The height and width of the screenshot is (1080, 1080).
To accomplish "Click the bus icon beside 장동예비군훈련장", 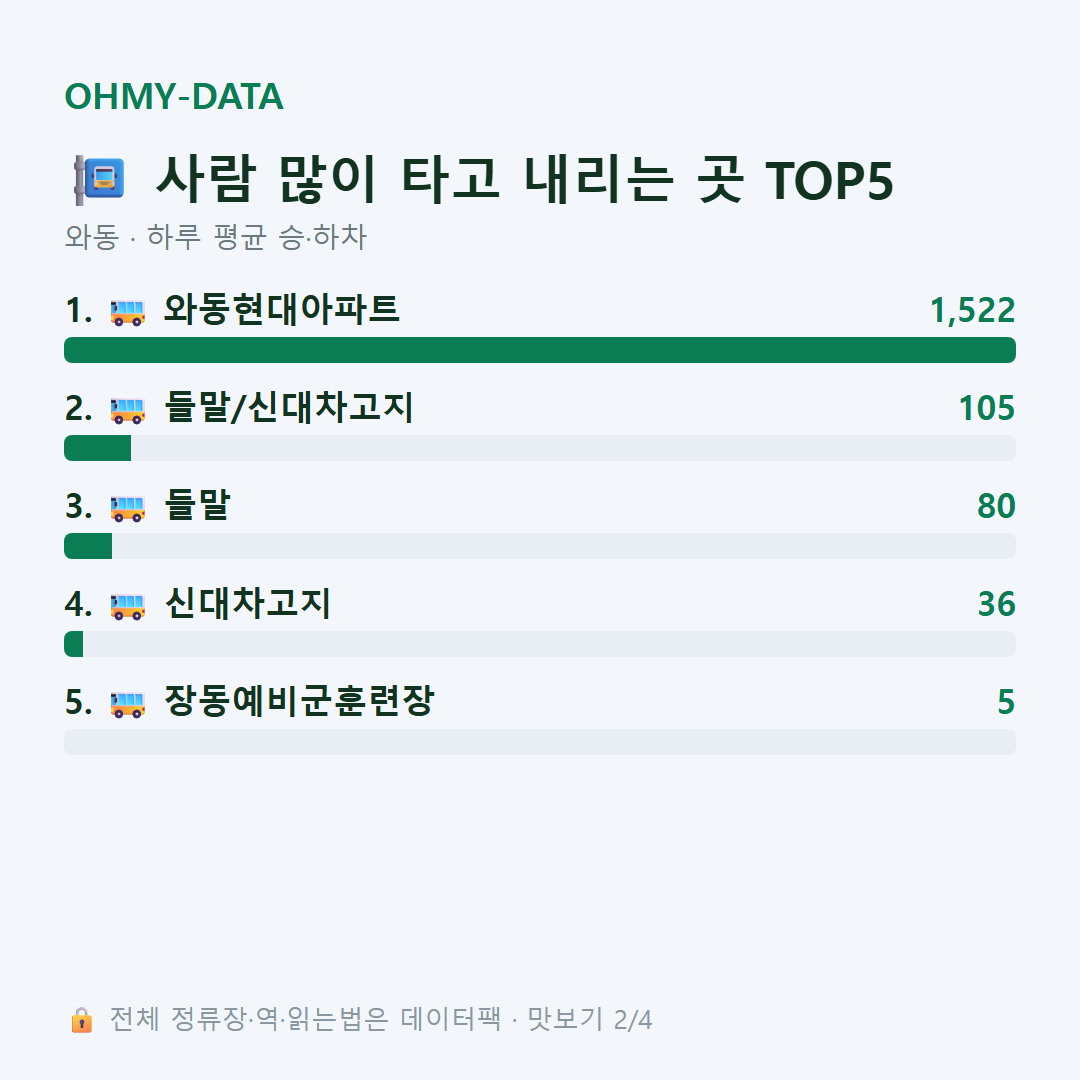I will click(x=128, y=704).
